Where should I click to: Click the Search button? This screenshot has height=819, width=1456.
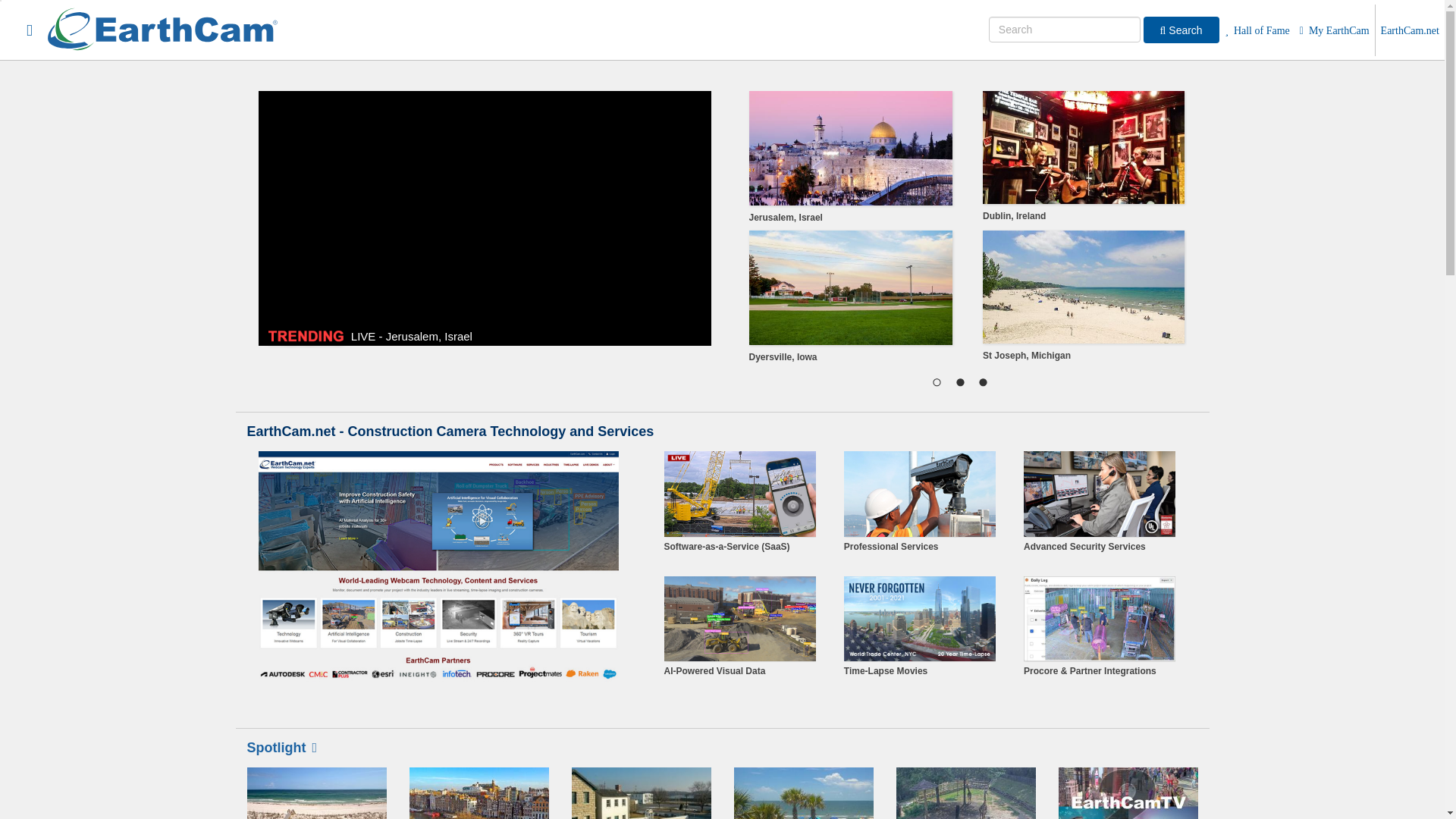pyautogui.click(x=1181, y=30)
